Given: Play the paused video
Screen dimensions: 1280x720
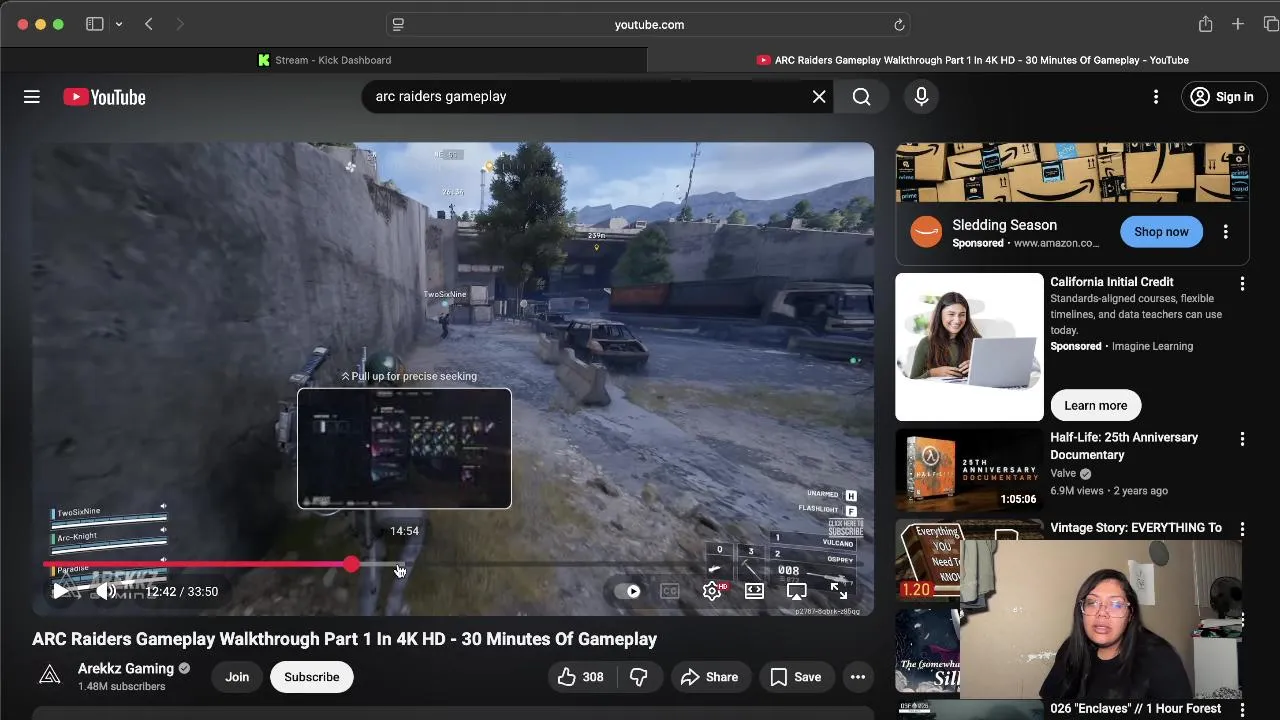Looking at the screenshot, I should pyautogui.click(x=61, y=591).
